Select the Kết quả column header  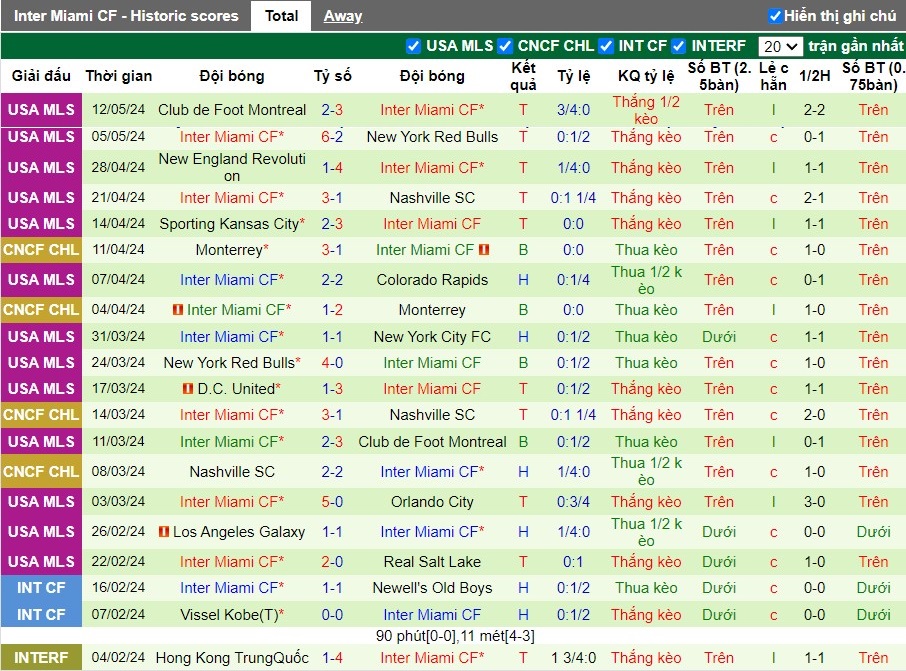pos(523,76)
